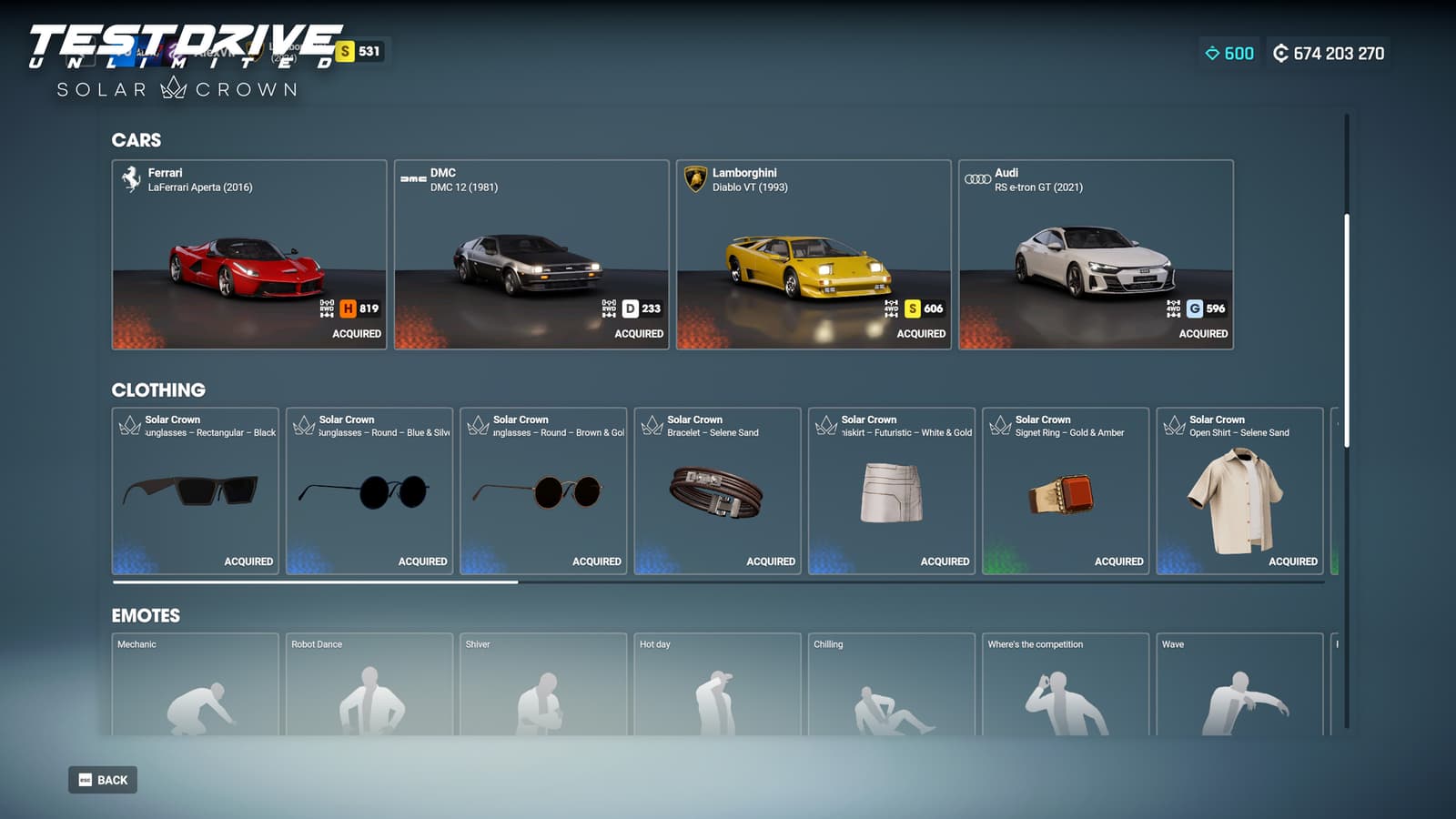Viewport: 1456px width, 819px height.
Task: Click the DMC brand logo
Action: [413, 179]
